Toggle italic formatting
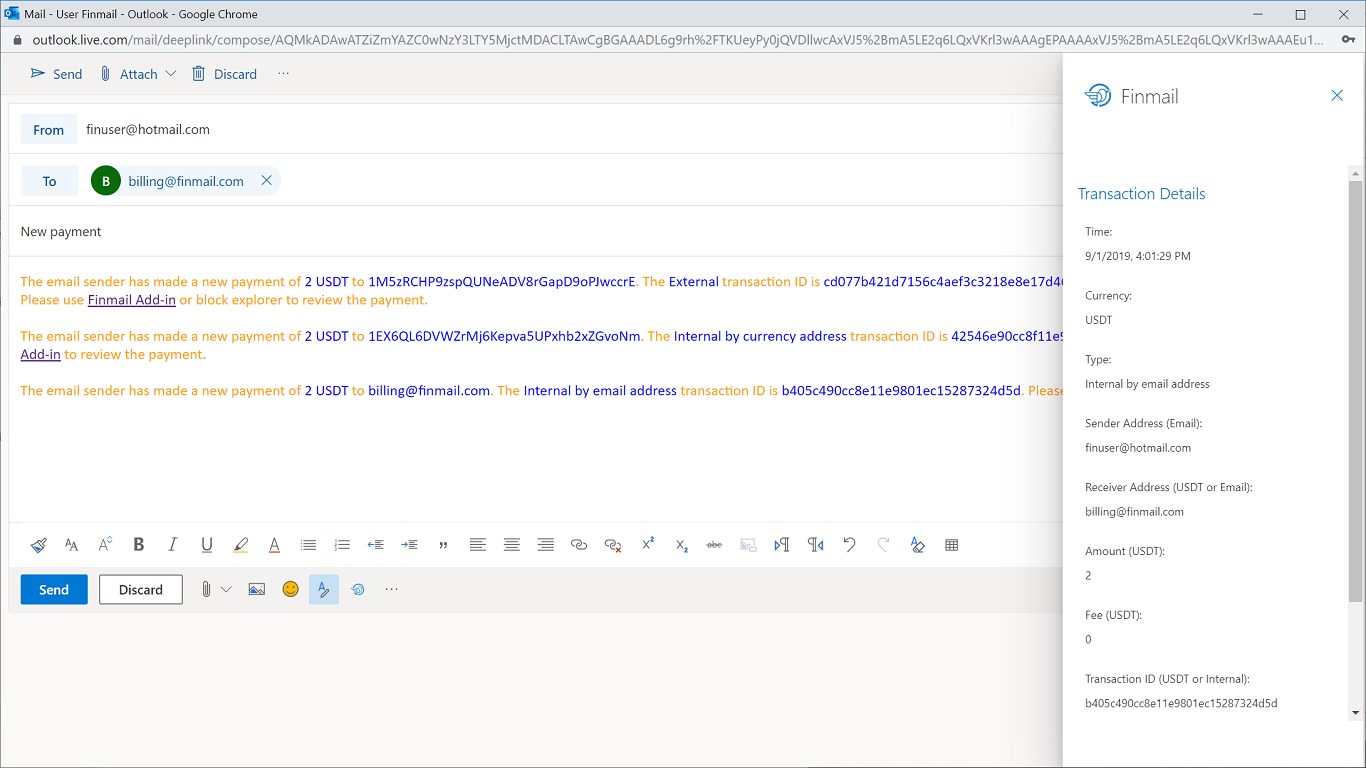This screenshot has height=768, width=1366. click(x=173, y=545)
